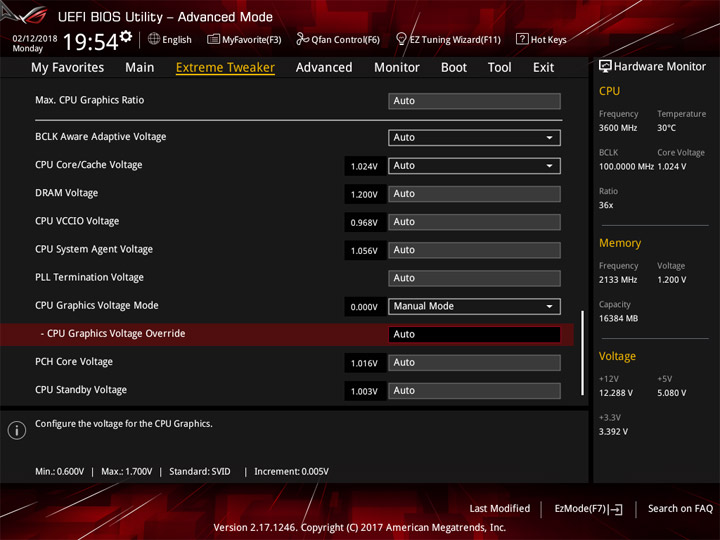Open CPU Core/Cache Voltage dropdown
The image size is (720, 540).
point(474,166)
